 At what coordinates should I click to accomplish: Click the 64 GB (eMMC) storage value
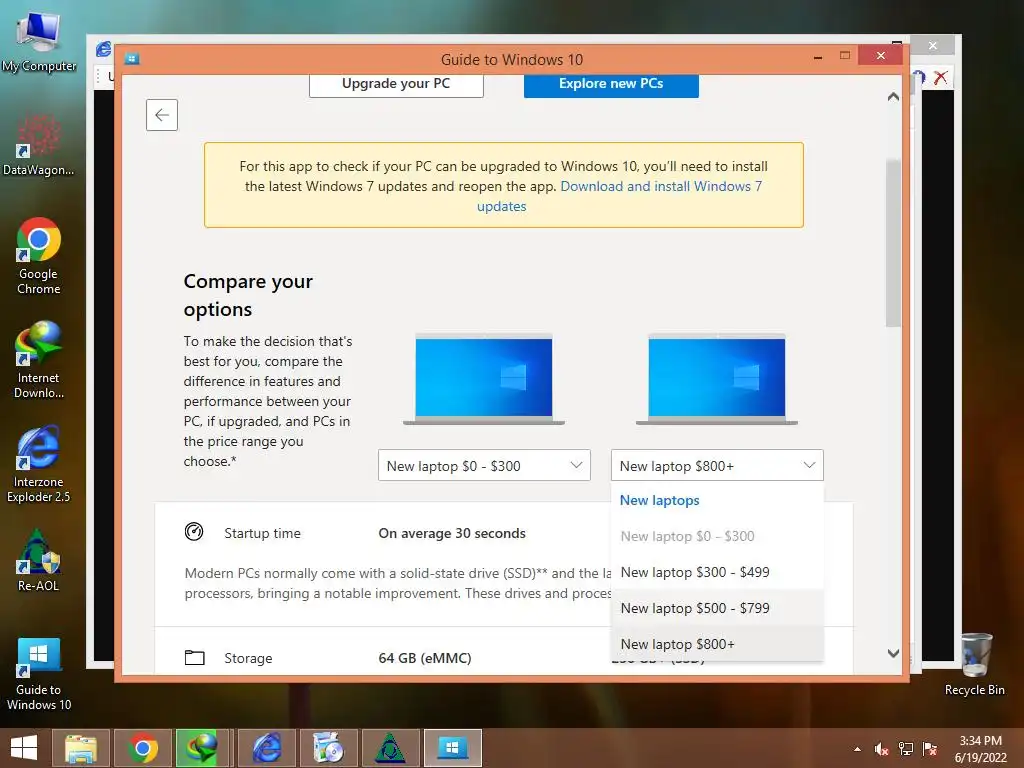coord(424,658)
